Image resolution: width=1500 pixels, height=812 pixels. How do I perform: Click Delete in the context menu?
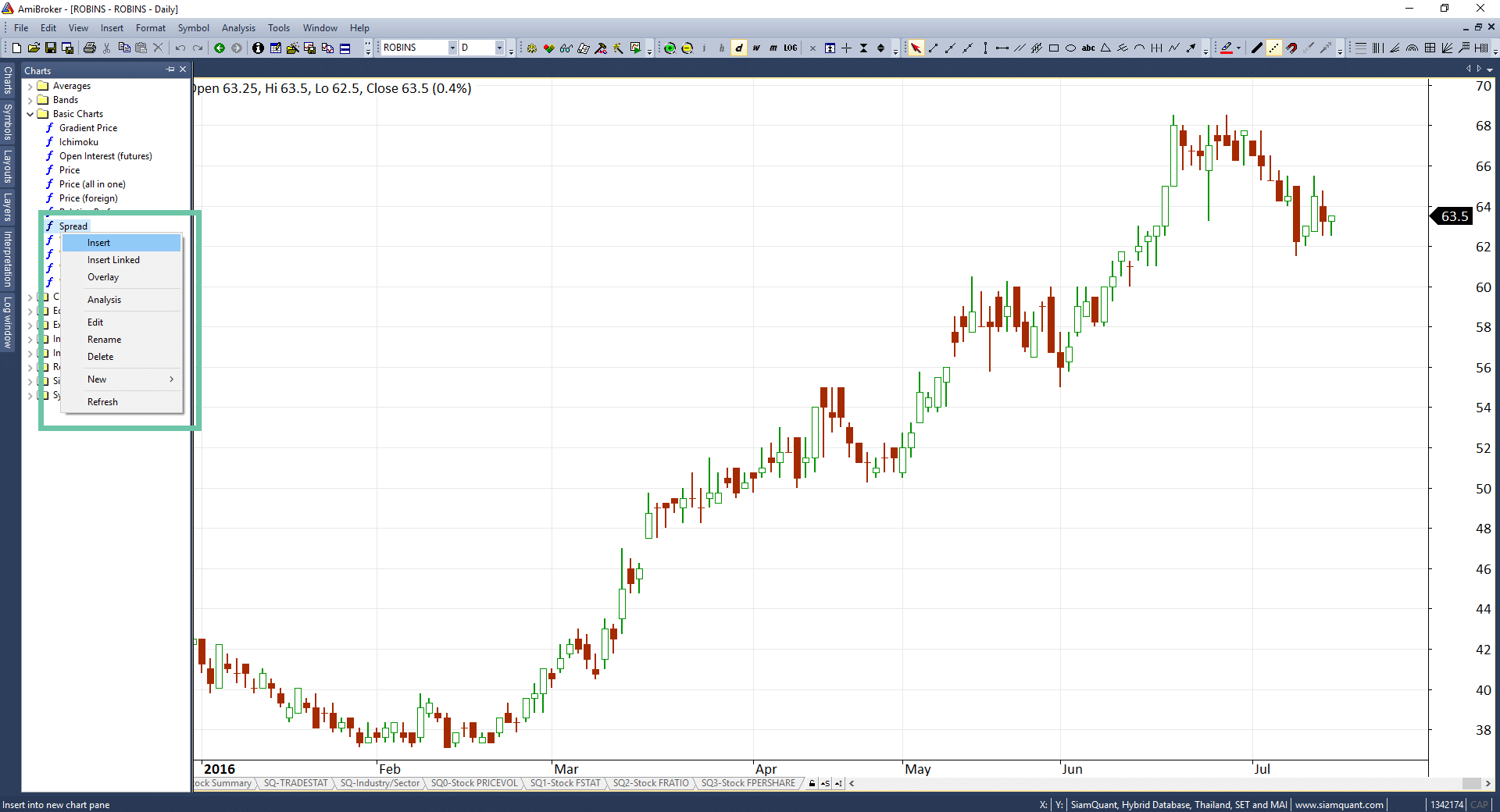click(100, 357)
